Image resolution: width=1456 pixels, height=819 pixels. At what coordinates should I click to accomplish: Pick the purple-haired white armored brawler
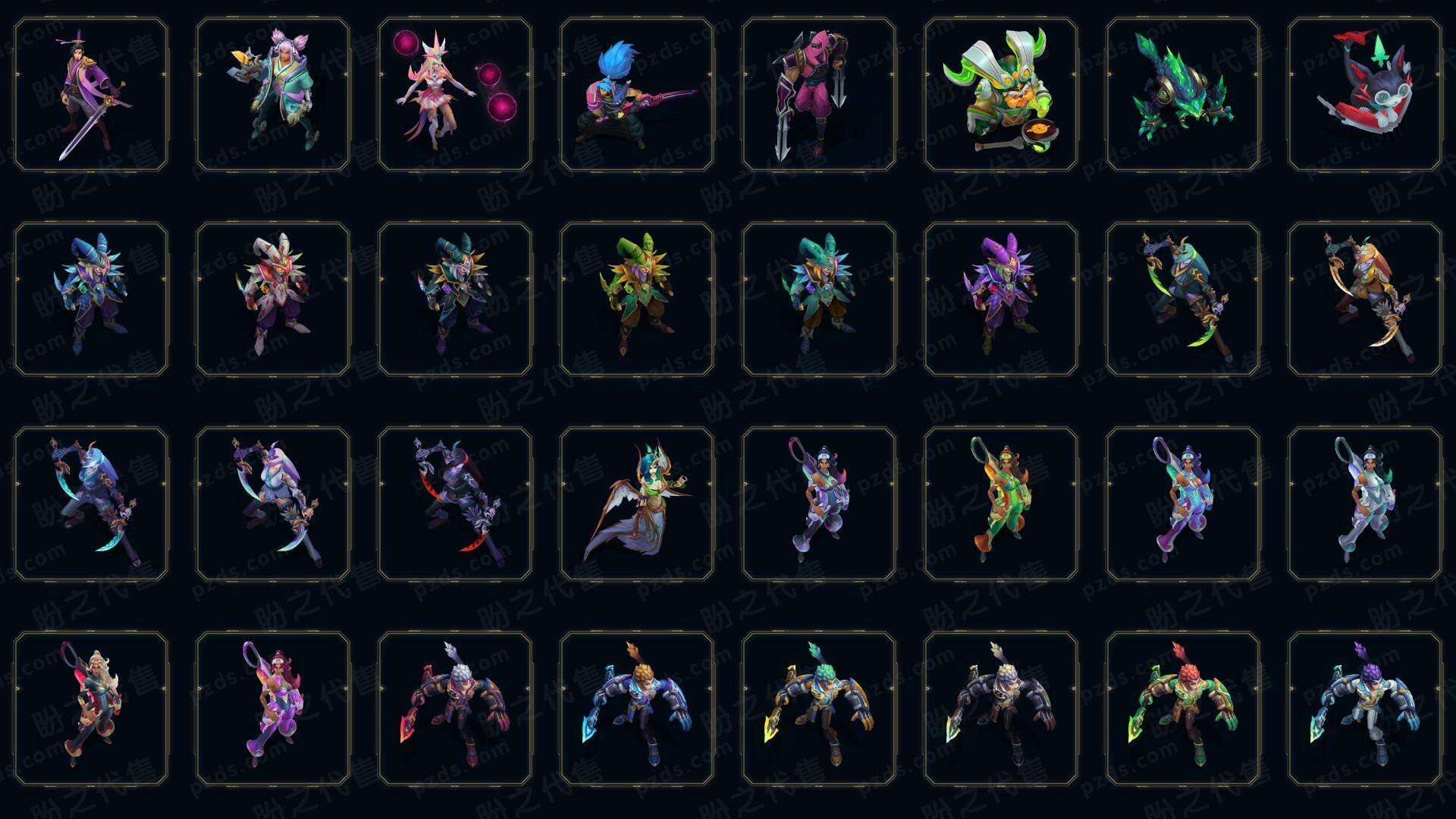(x=1365, y=708)
